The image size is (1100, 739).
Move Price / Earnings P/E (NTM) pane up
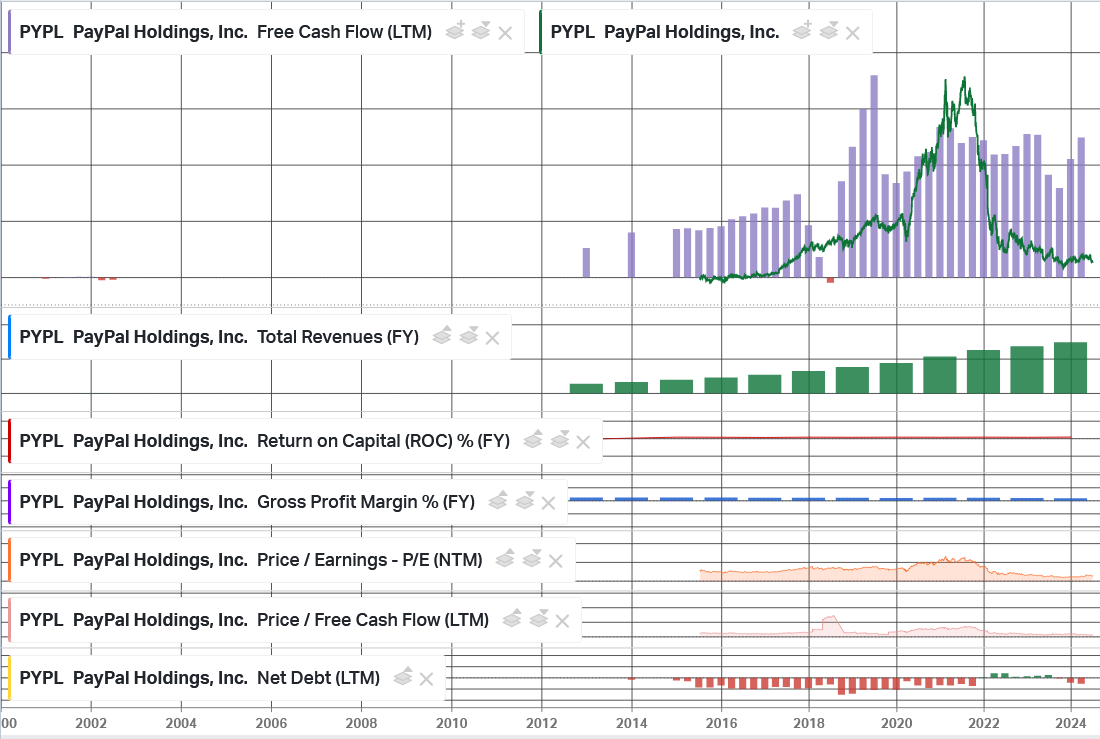pyautogui.click(x=505, y=559)
